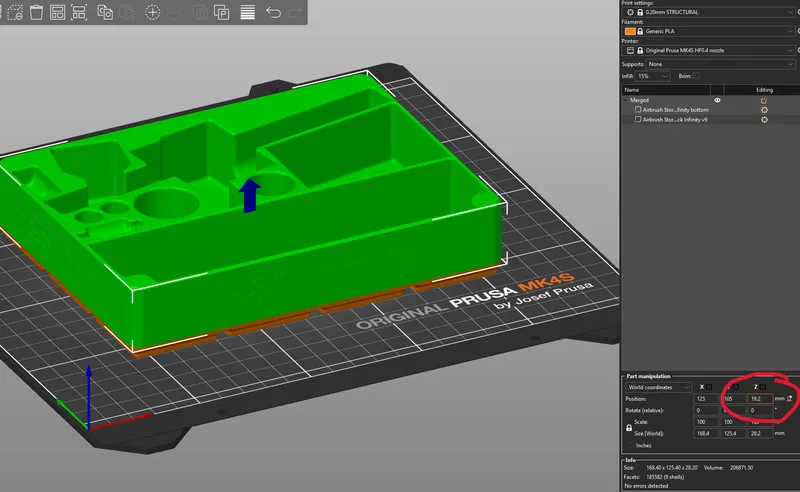Click the blue up-arrow gizmo on model
Image resolution: width=800 pixels, height=492 pixels.
pyautogui.click(x=249, y=195)
